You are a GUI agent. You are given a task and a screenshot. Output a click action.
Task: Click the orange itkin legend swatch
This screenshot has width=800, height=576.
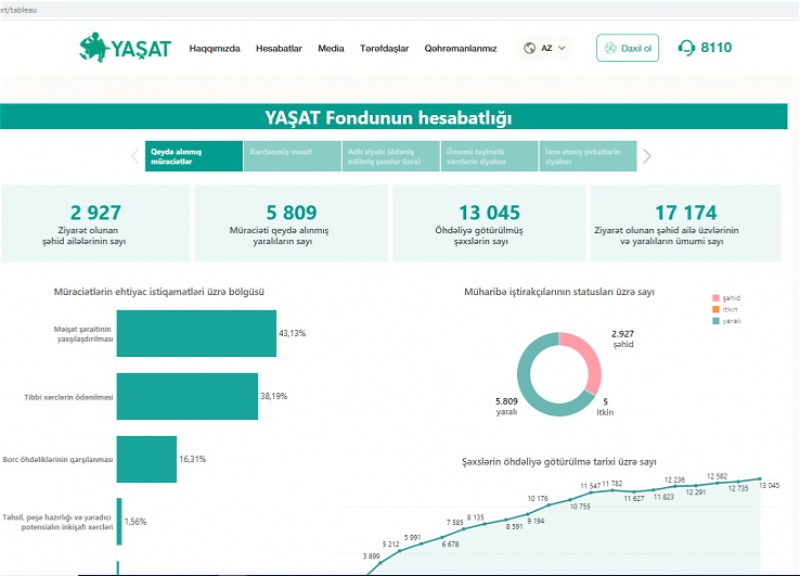click(x=716, y=309)
